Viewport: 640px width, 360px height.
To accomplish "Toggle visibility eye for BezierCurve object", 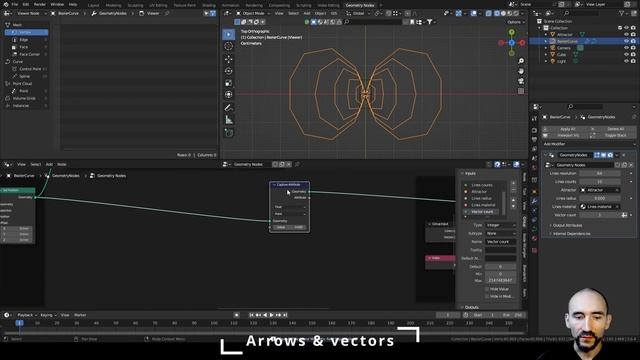I will (x=626, y=41).
